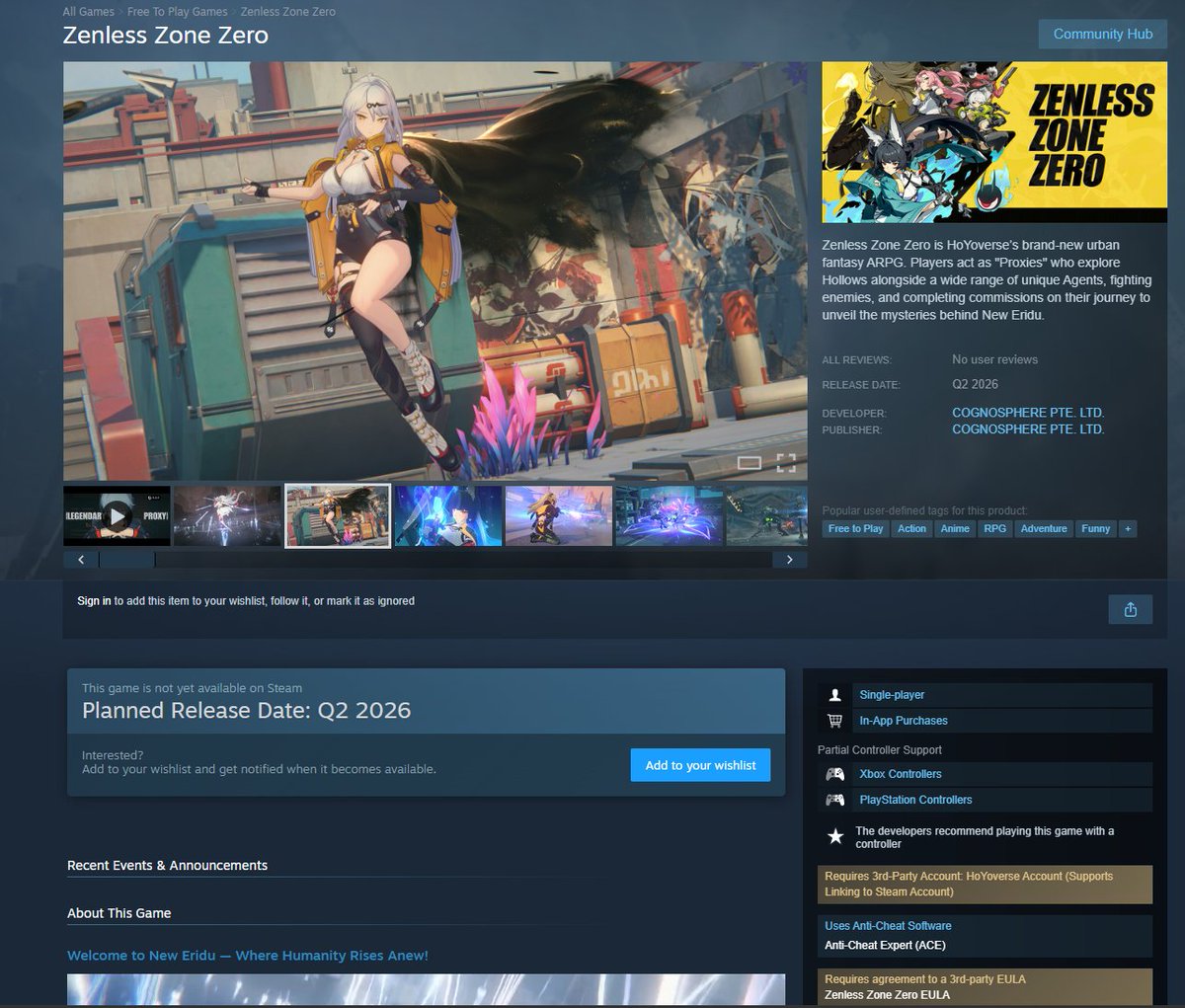Open the publisher COGNOSPHERE PTE. LTD. link

[1028, 429]
